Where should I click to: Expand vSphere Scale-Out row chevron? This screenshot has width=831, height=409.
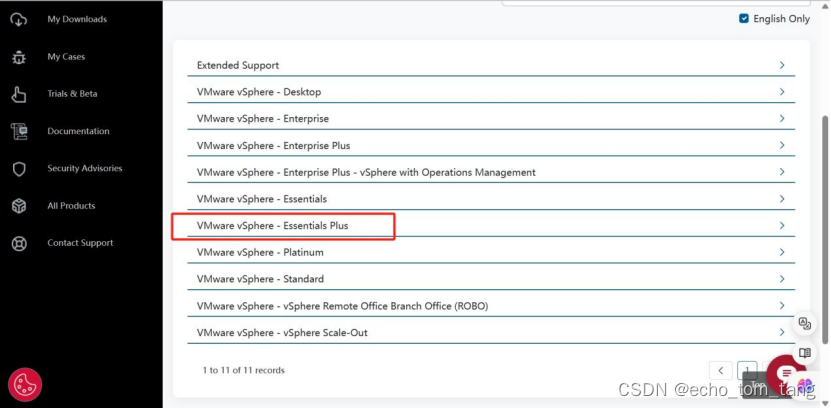click(782, 332)
